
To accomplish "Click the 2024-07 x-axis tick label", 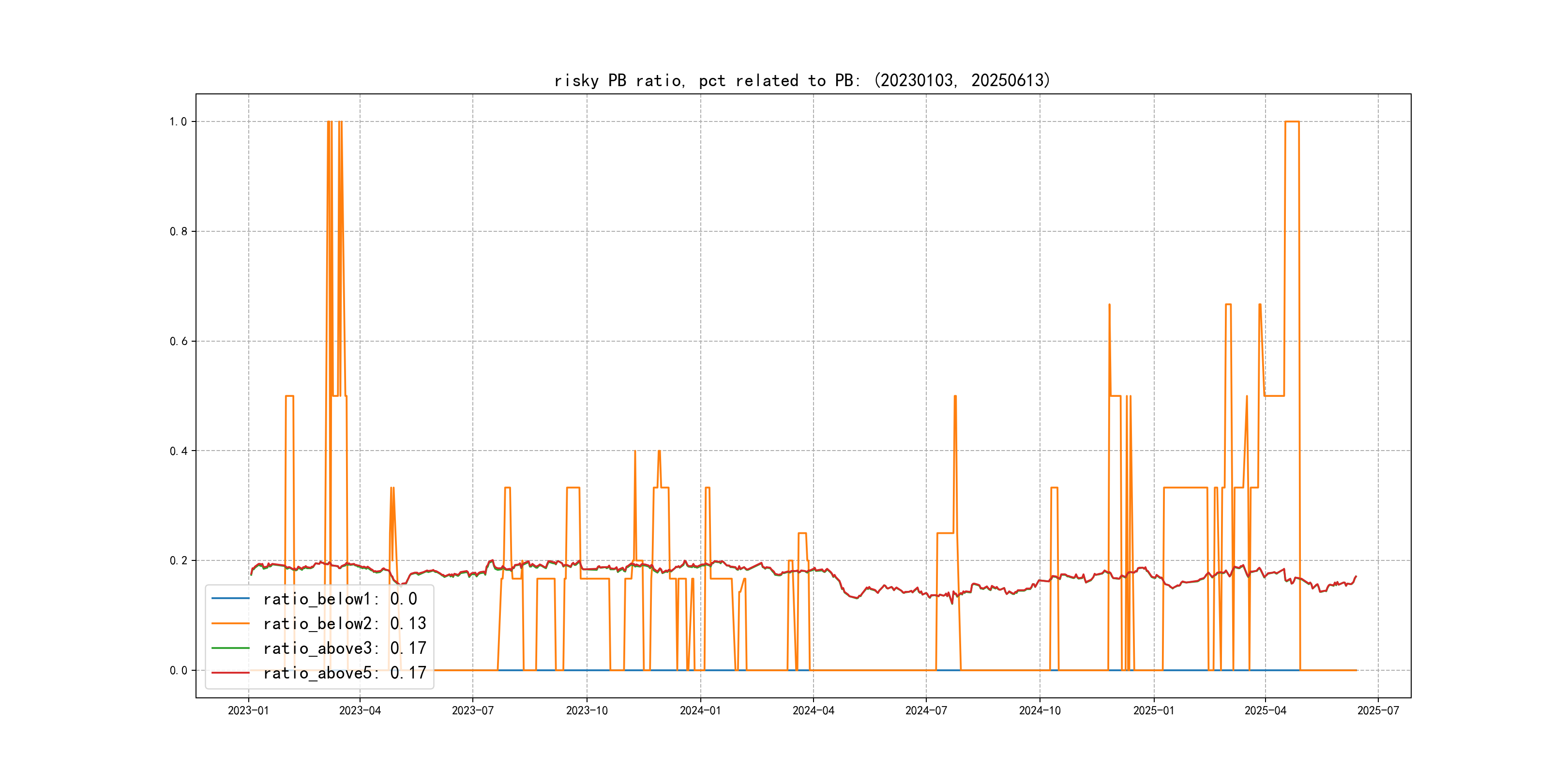I will [926, 710].
